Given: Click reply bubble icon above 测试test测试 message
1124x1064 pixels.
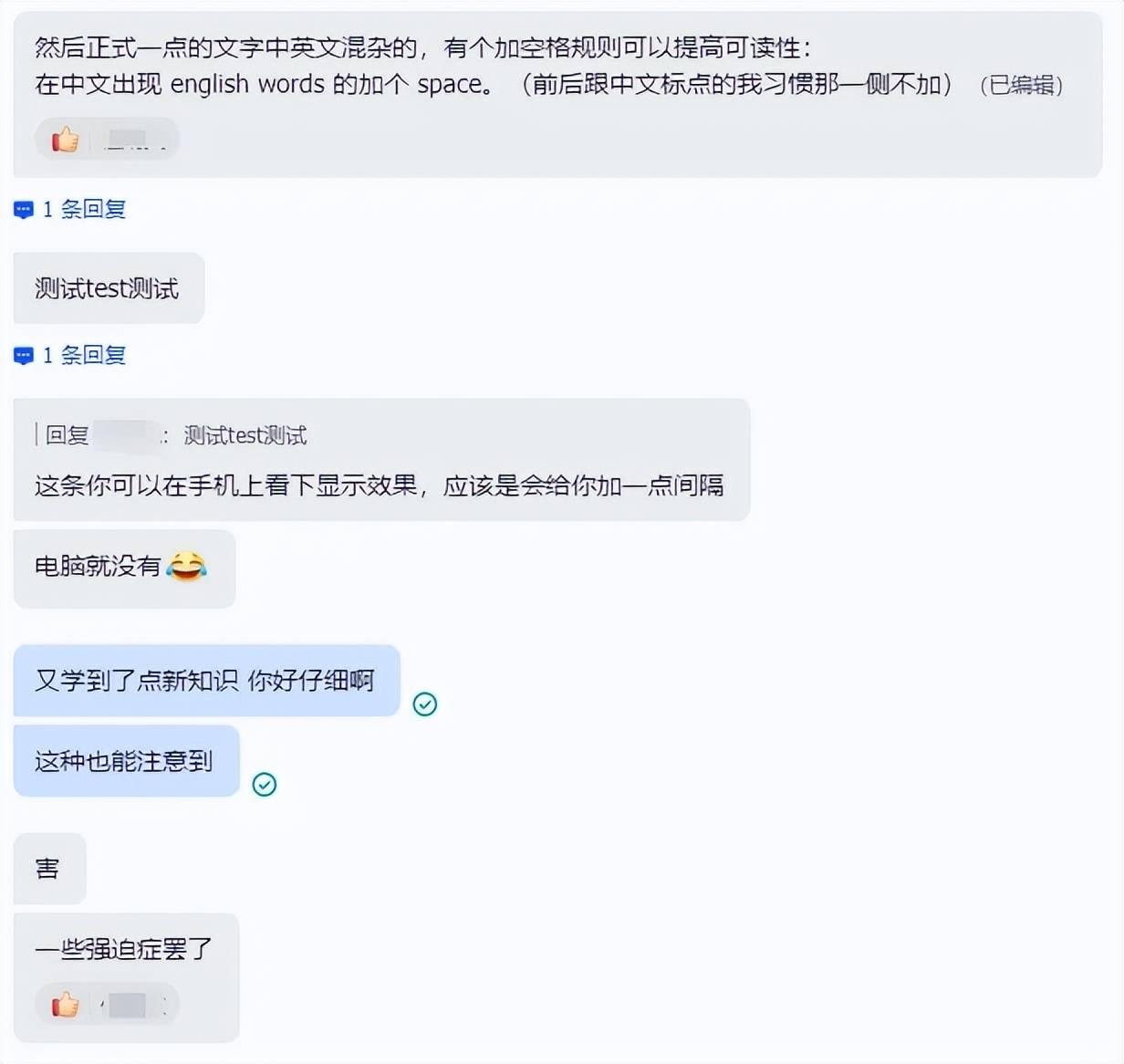Looking at the screenshot, I should [x=24, y=210].
